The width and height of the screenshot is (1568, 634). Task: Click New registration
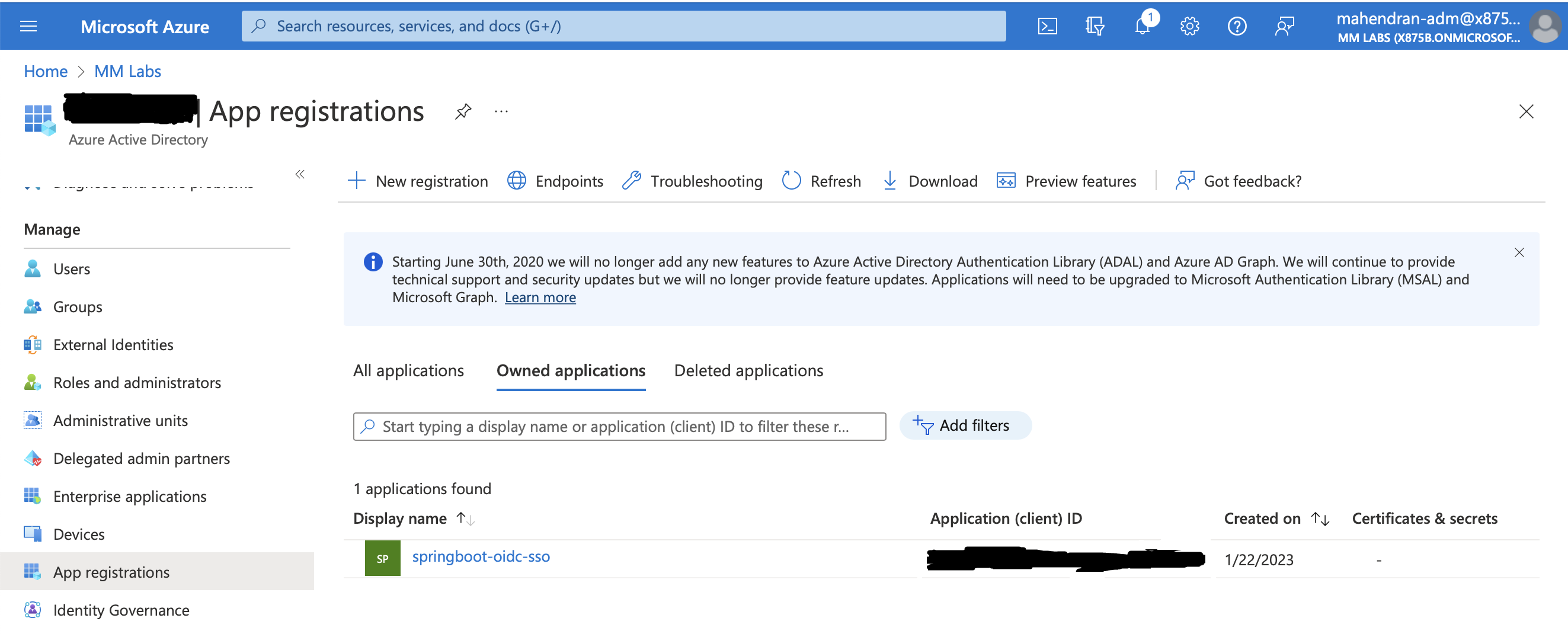pyautogui.click(x=418, y=181)
